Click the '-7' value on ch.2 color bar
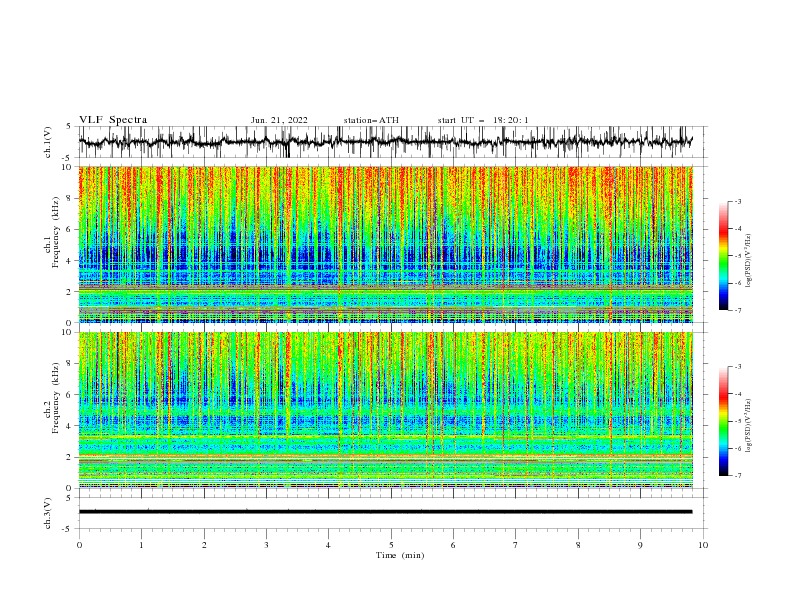The height and width of the screenshot is (612, 792). click(737, 475)
